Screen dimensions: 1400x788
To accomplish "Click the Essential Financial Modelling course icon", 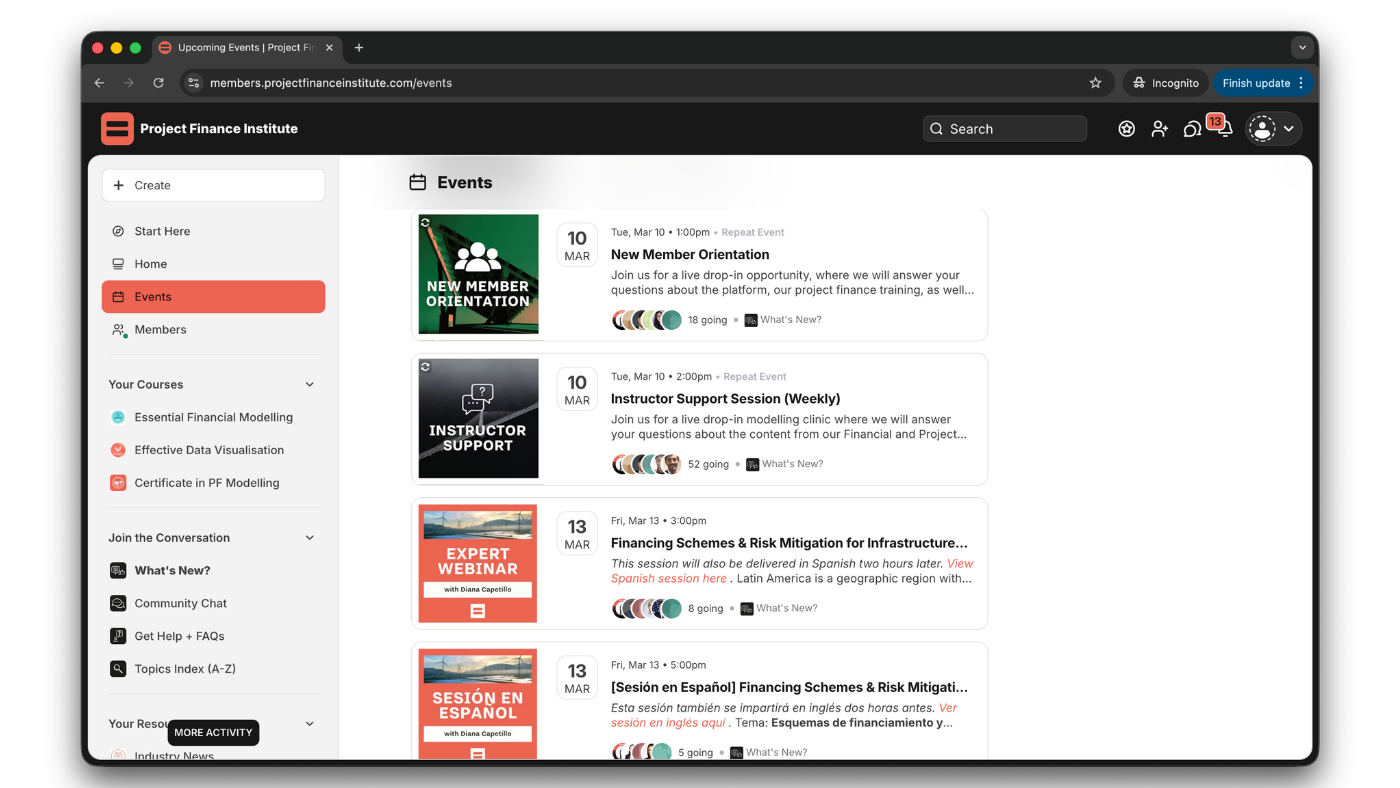I will [x=118, y=417].
